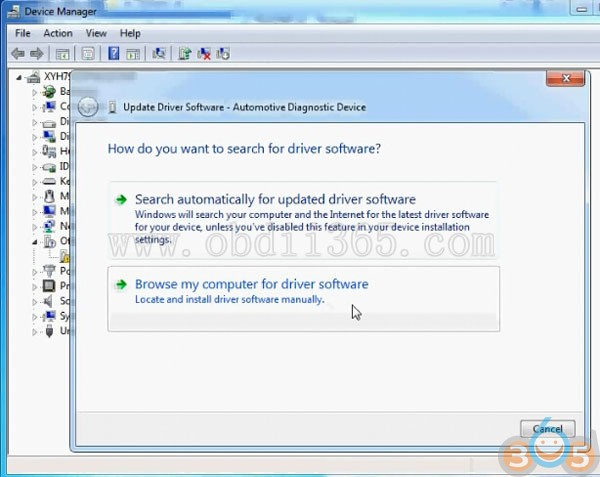Select the unknown device warning icon
This screenshot has height=477, width=600.
[64, 256]
